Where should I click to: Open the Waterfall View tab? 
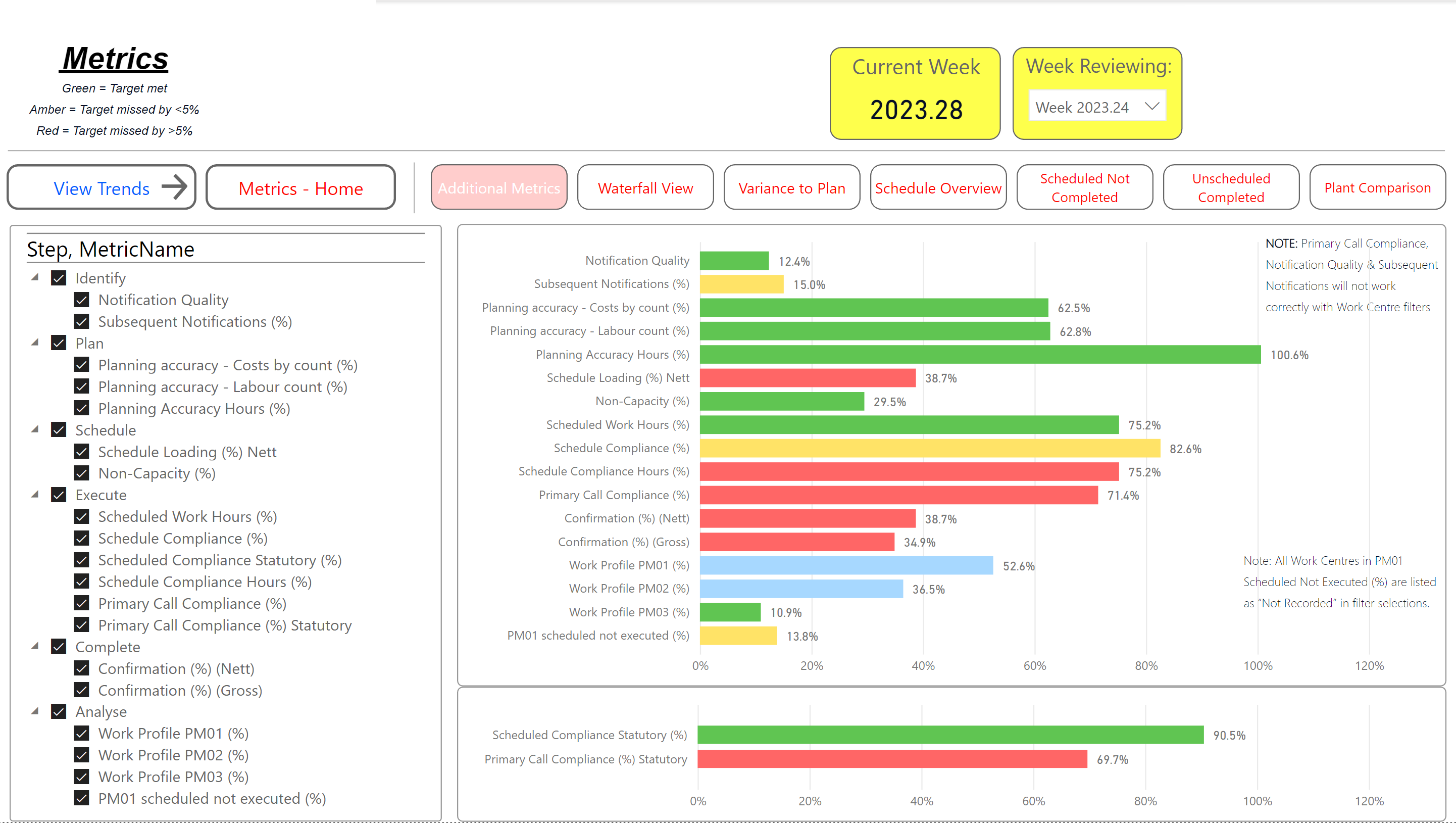(x=645, y=187)
